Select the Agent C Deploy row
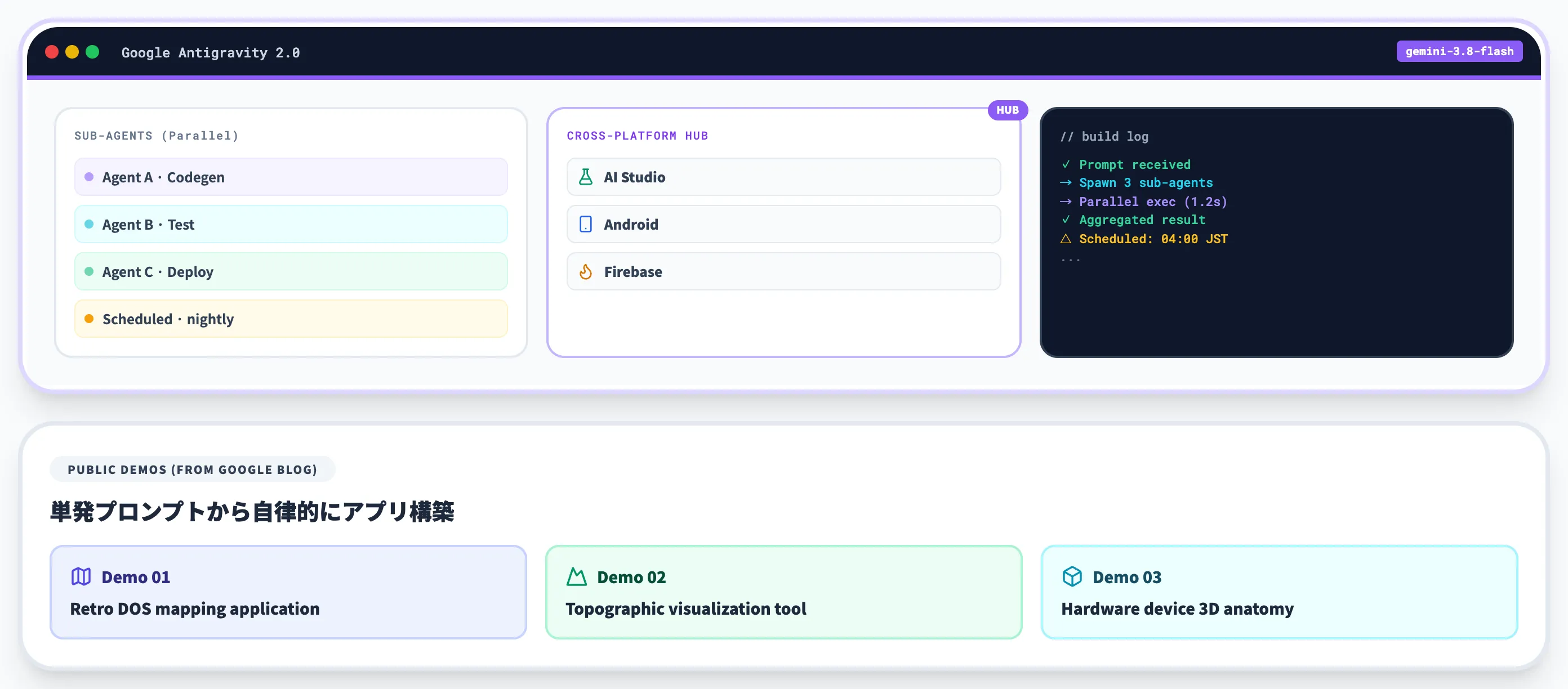Viewport: 1568px width, 689px height. [x=291, y=272]
